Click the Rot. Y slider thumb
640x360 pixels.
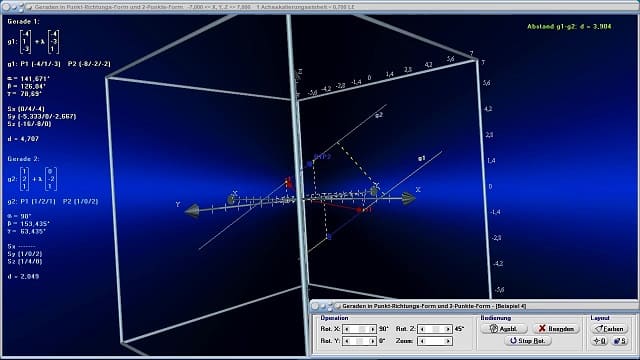tap(360, 341)
